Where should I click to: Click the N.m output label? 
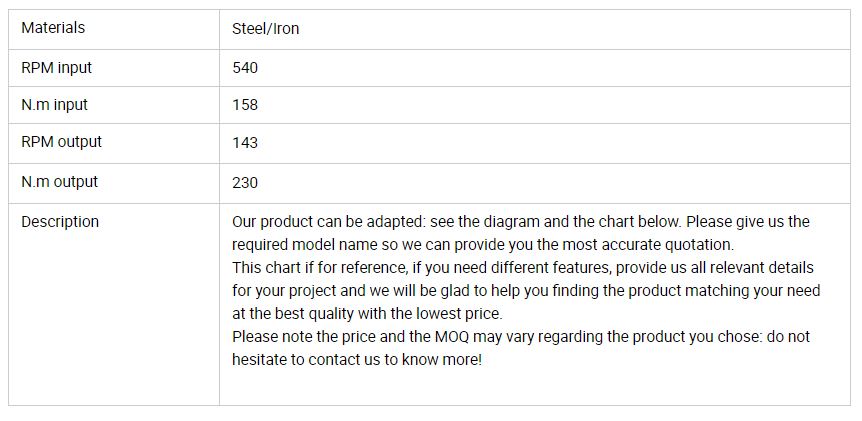click(59, 182)
